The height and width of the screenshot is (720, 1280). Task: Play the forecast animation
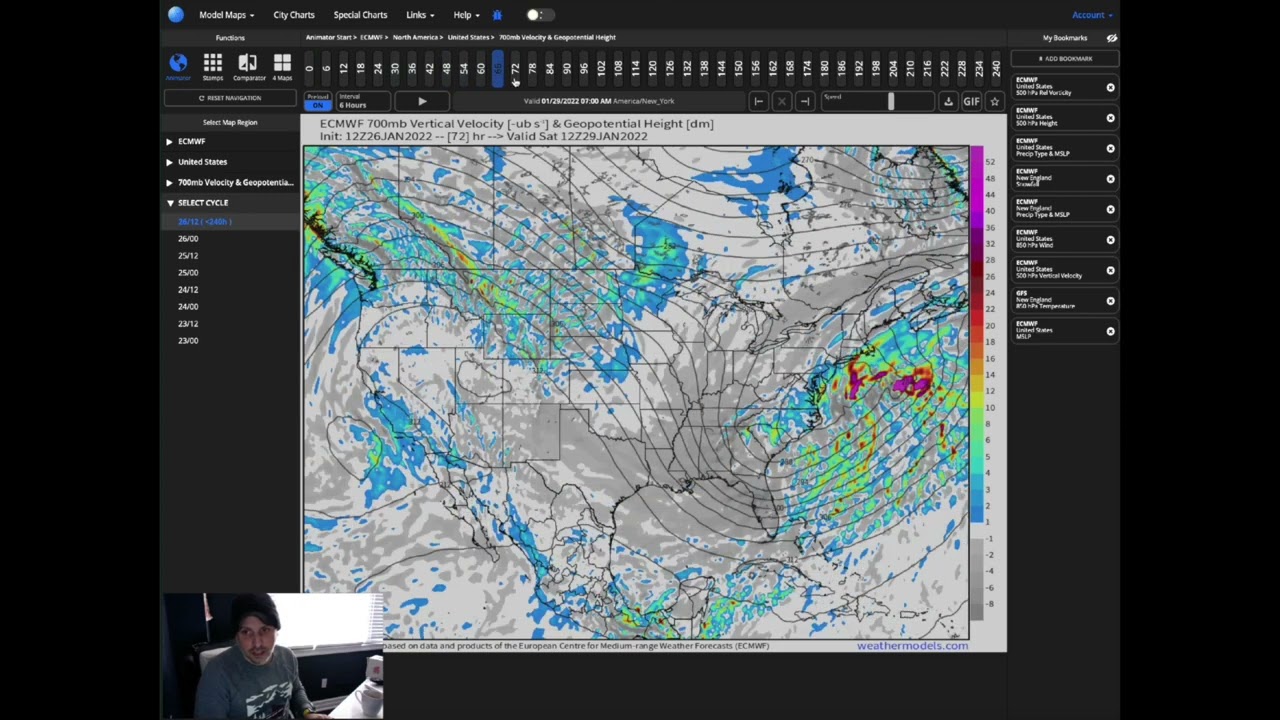422,101
